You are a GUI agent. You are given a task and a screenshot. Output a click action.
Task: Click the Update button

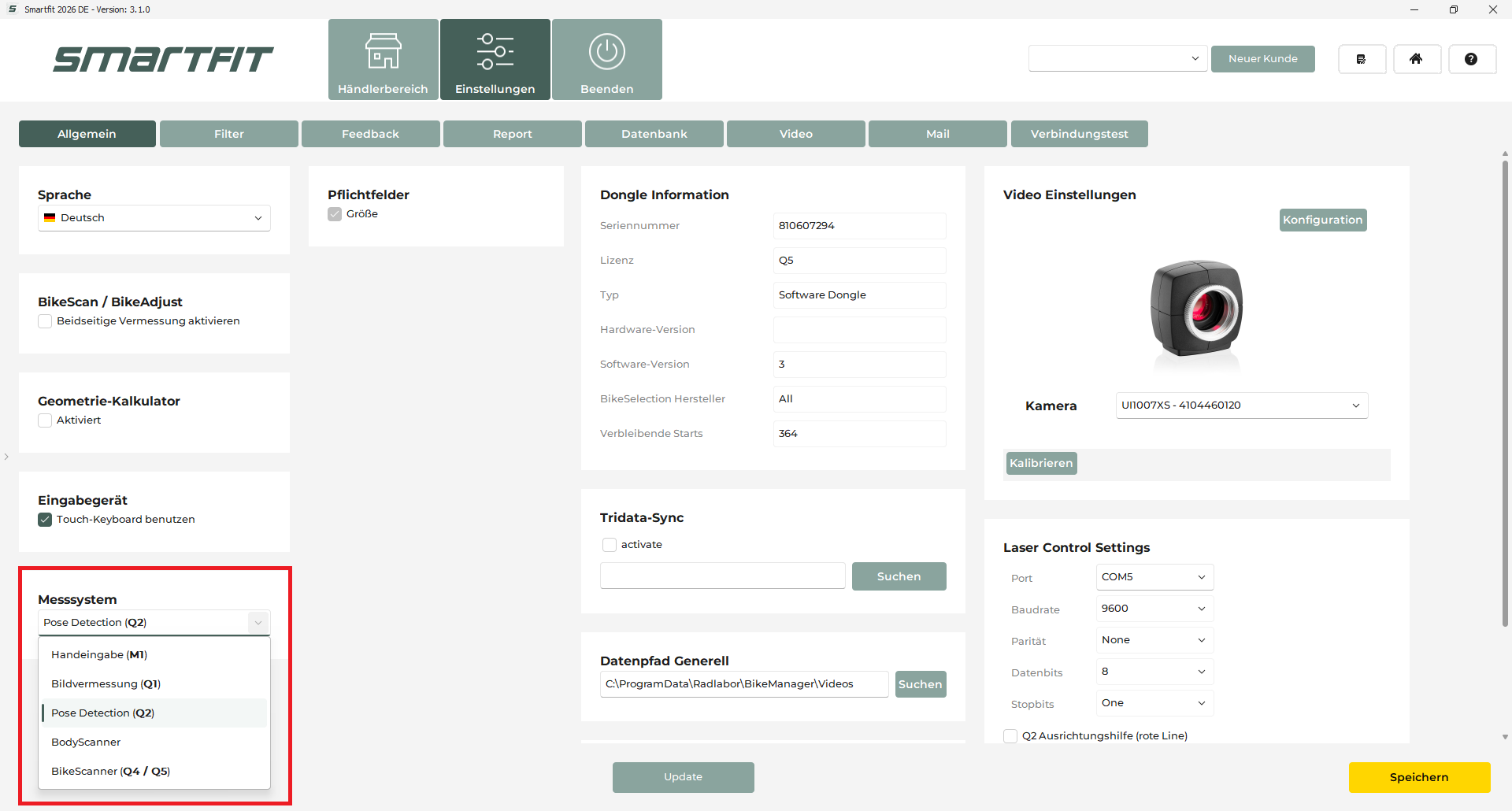pos(684,777)
